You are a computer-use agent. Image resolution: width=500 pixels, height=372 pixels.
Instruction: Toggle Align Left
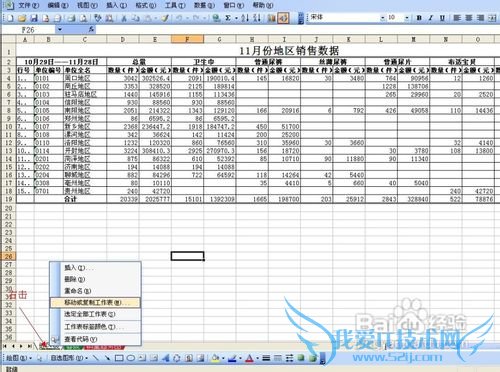point(457,18)
